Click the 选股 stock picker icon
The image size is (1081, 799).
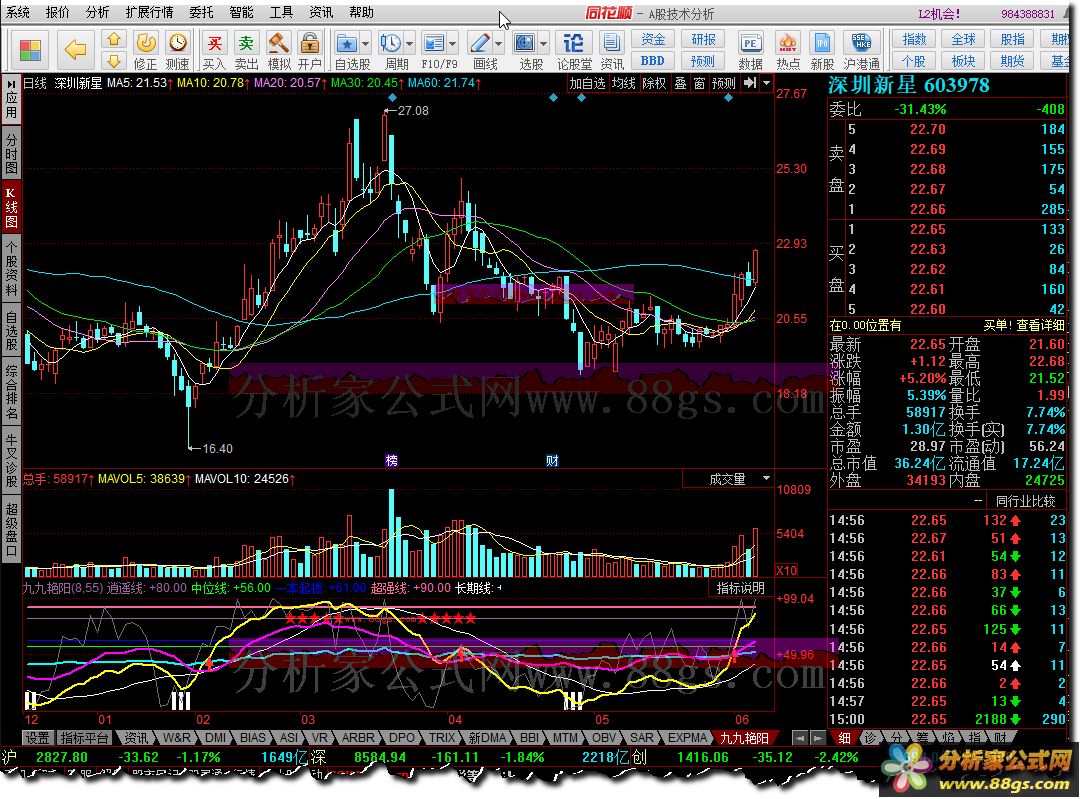click(x=525, y=44)
